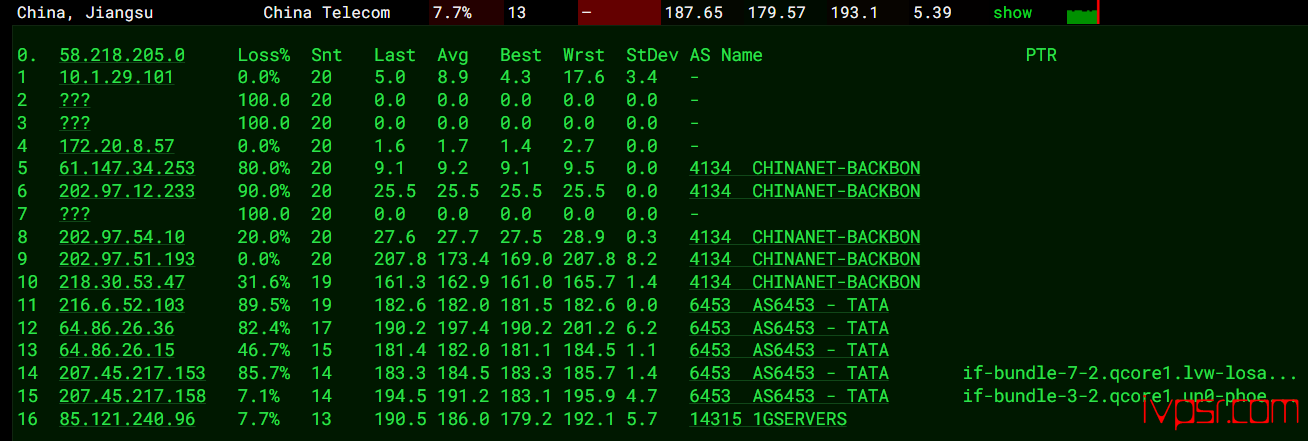The height and width of the screenshot is (441, 1308).
Task: Open the latency sparkline graph thumbnail
Action: pyautogui.click(x=1082, y=13)
